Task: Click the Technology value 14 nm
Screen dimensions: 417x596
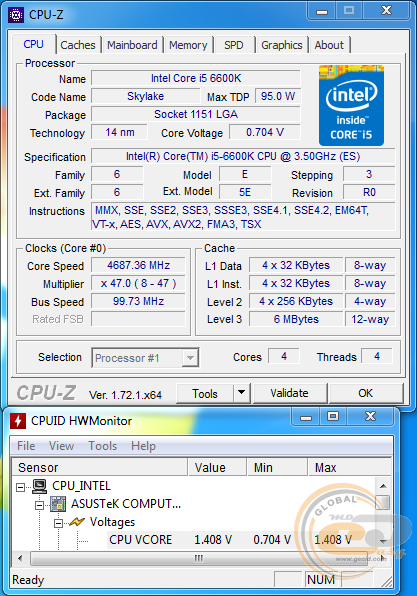Action: coord(120,132)
